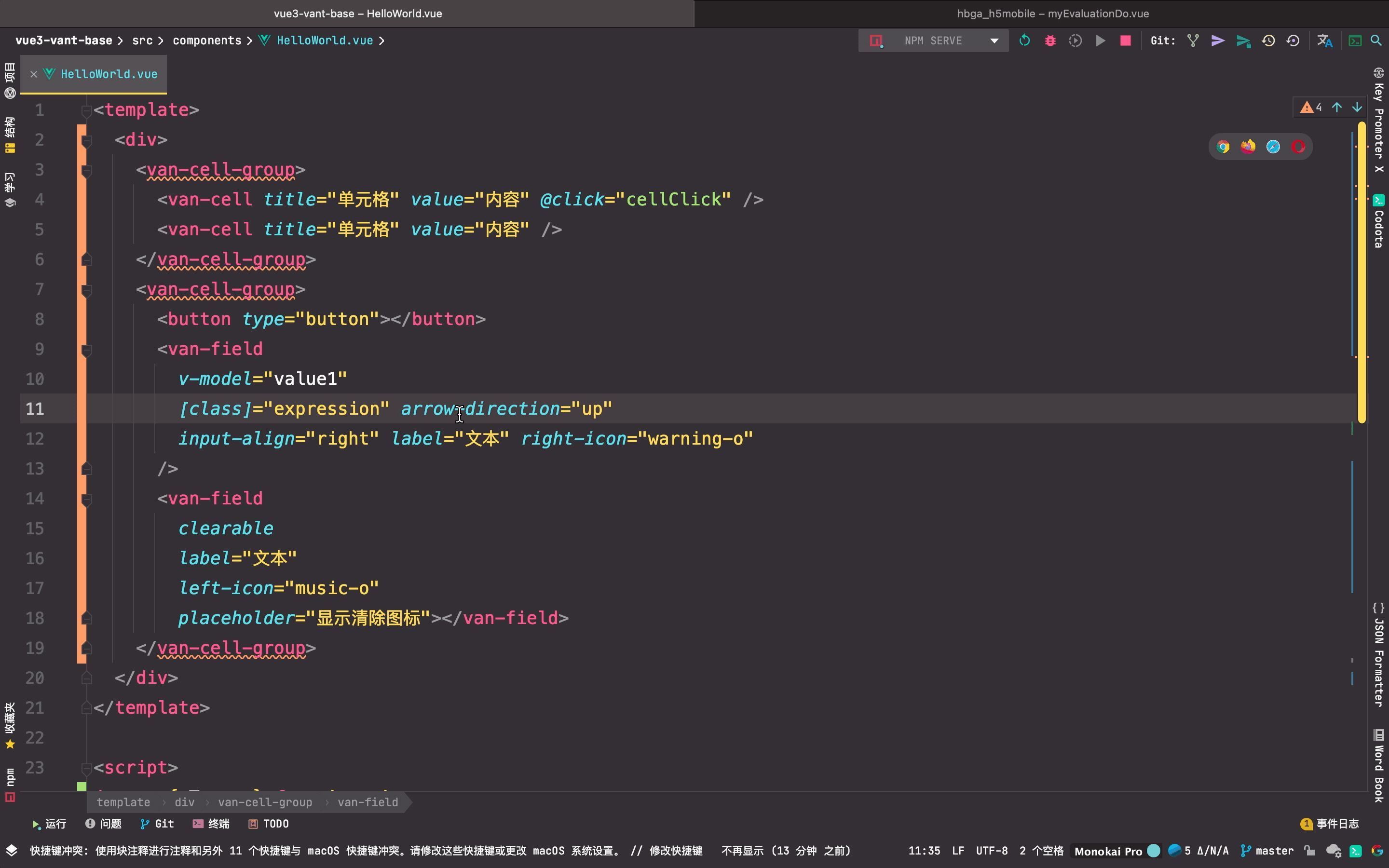Open Git history clock icon
This screenshot has width=1389, height=868.
tap(1268, 41)
